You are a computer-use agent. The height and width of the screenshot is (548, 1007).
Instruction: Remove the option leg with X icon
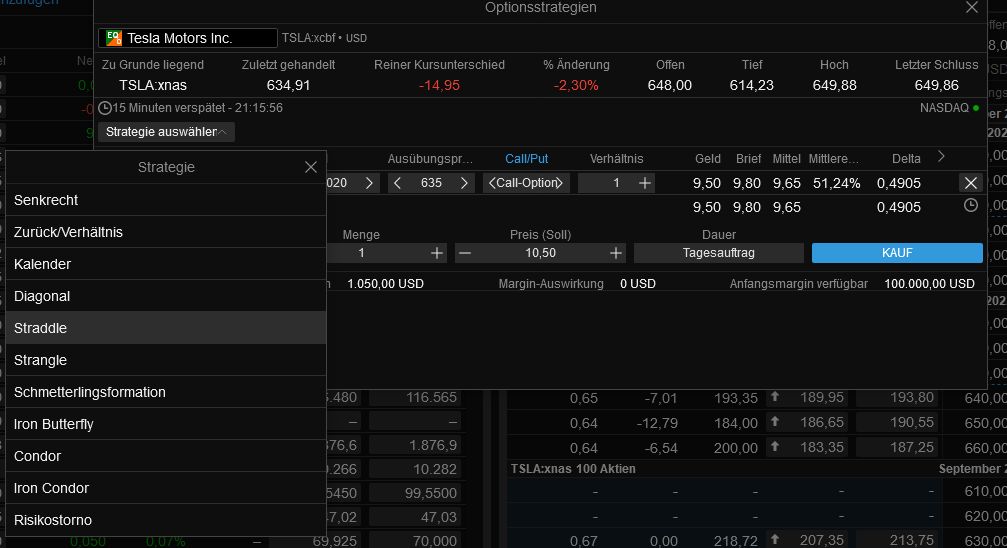tap(971, 183)
